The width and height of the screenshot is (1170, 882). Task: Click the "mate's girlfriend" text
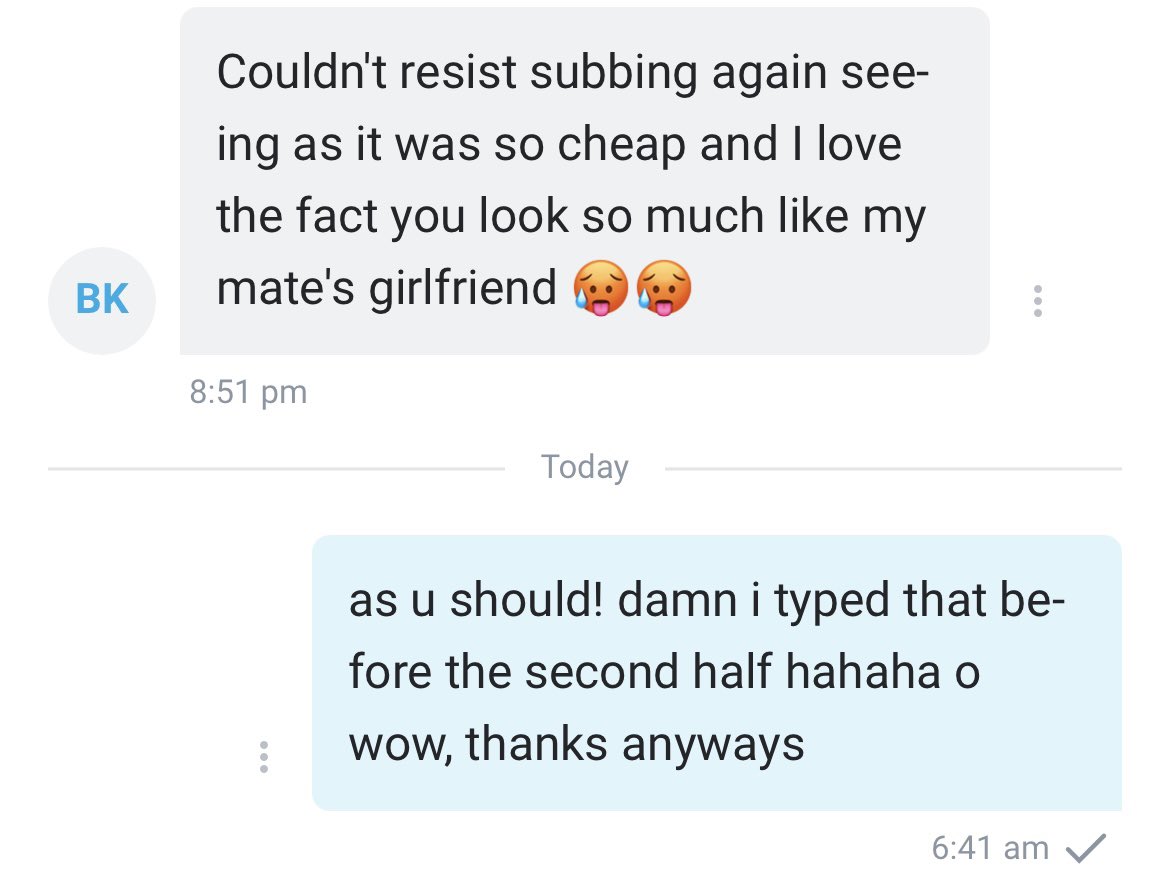[x=387, y=288]
